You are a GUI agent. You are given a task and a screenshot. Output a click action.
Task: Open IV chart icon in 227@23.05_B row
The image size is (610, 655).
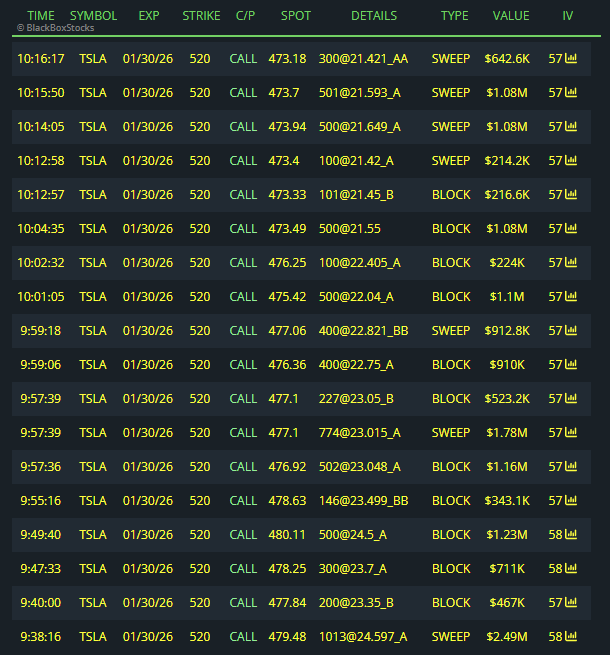[x=571, y=398]
